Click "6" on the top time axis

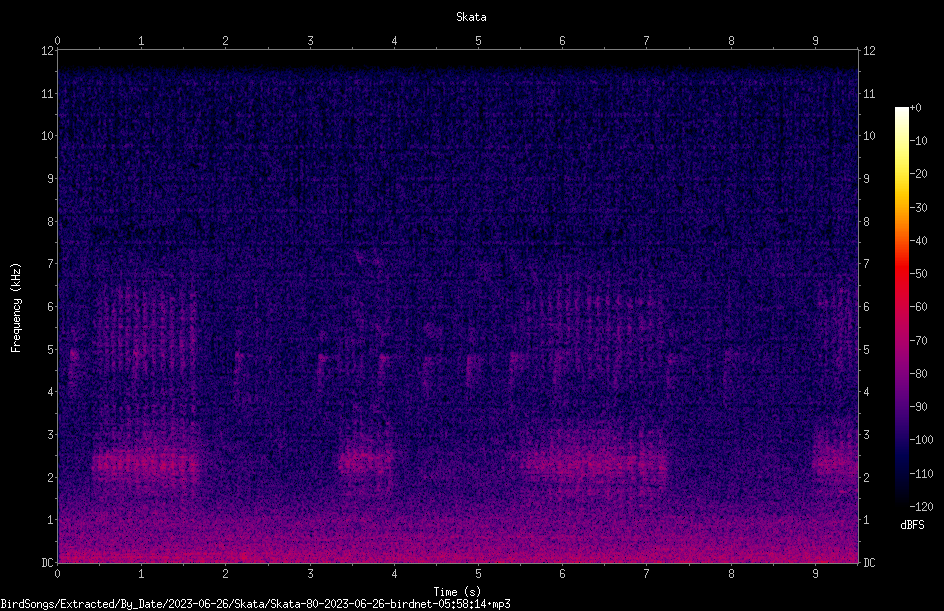[562, 41]
